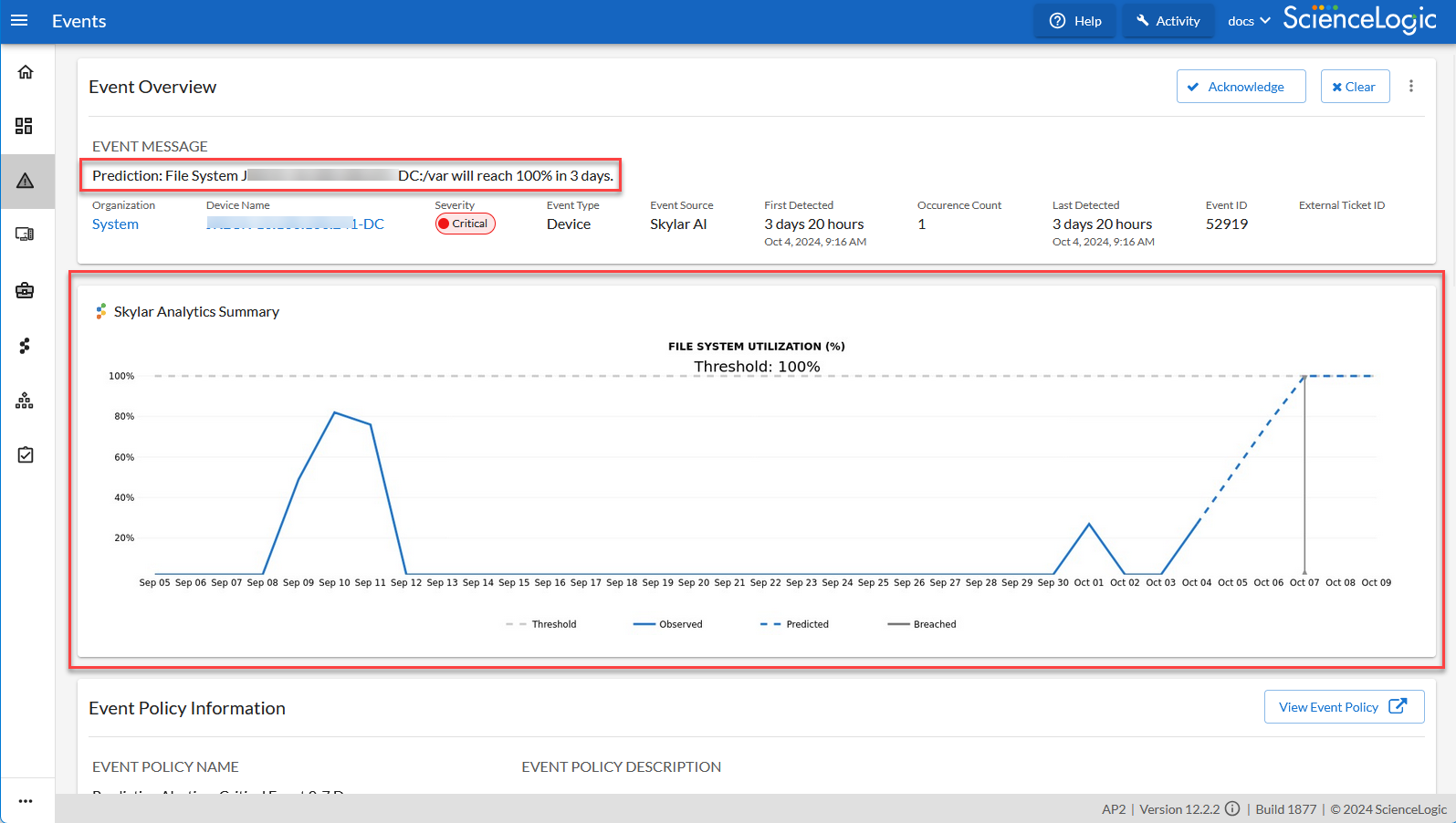The image size is (1456, 823).
Task: Open the Skylar AI sidebar icon
Action: click(x=25, y=346)
